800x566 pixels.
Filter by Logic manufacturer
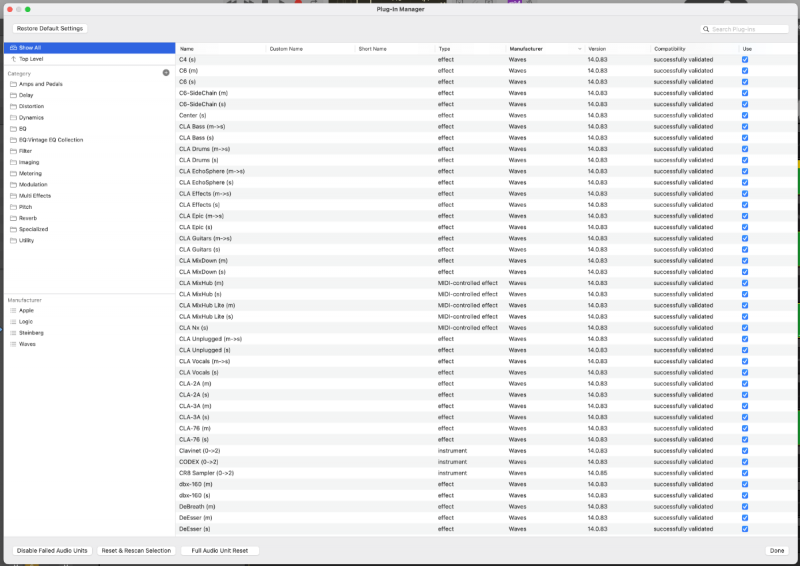pyautogui.click(x=26, y=322)
